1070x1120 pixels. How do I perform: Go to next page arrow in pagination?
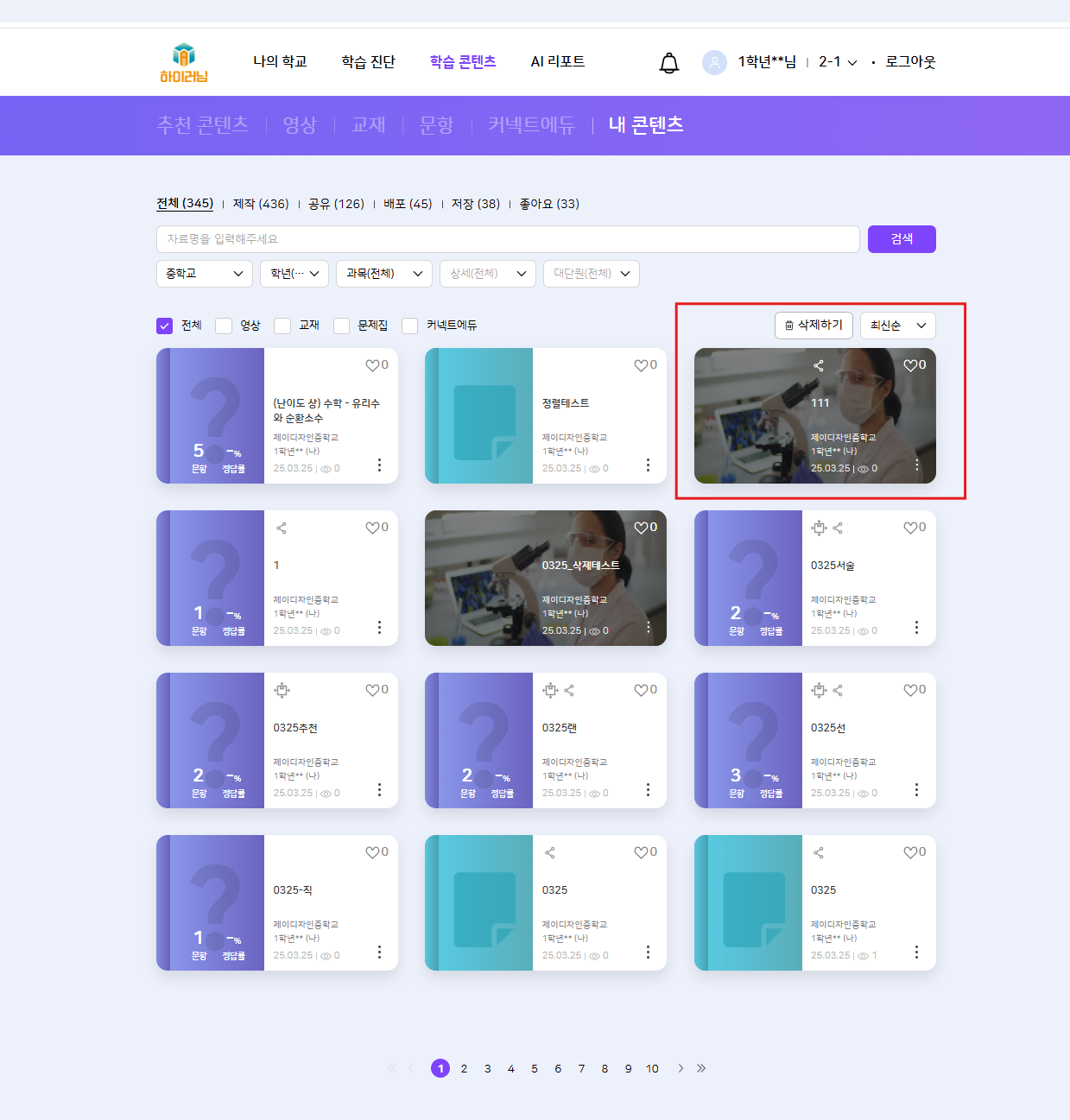pyautogui.click(x=681, y=1068)
